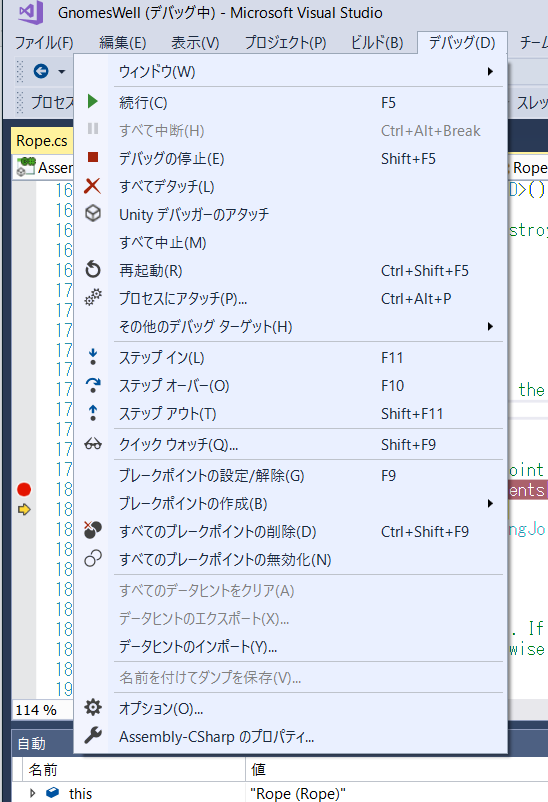Image resolution: width=548 pixels, height=802 pixels.
Task: Select 続行(C) from the Debug menu
Action: (x=291, y=102)
